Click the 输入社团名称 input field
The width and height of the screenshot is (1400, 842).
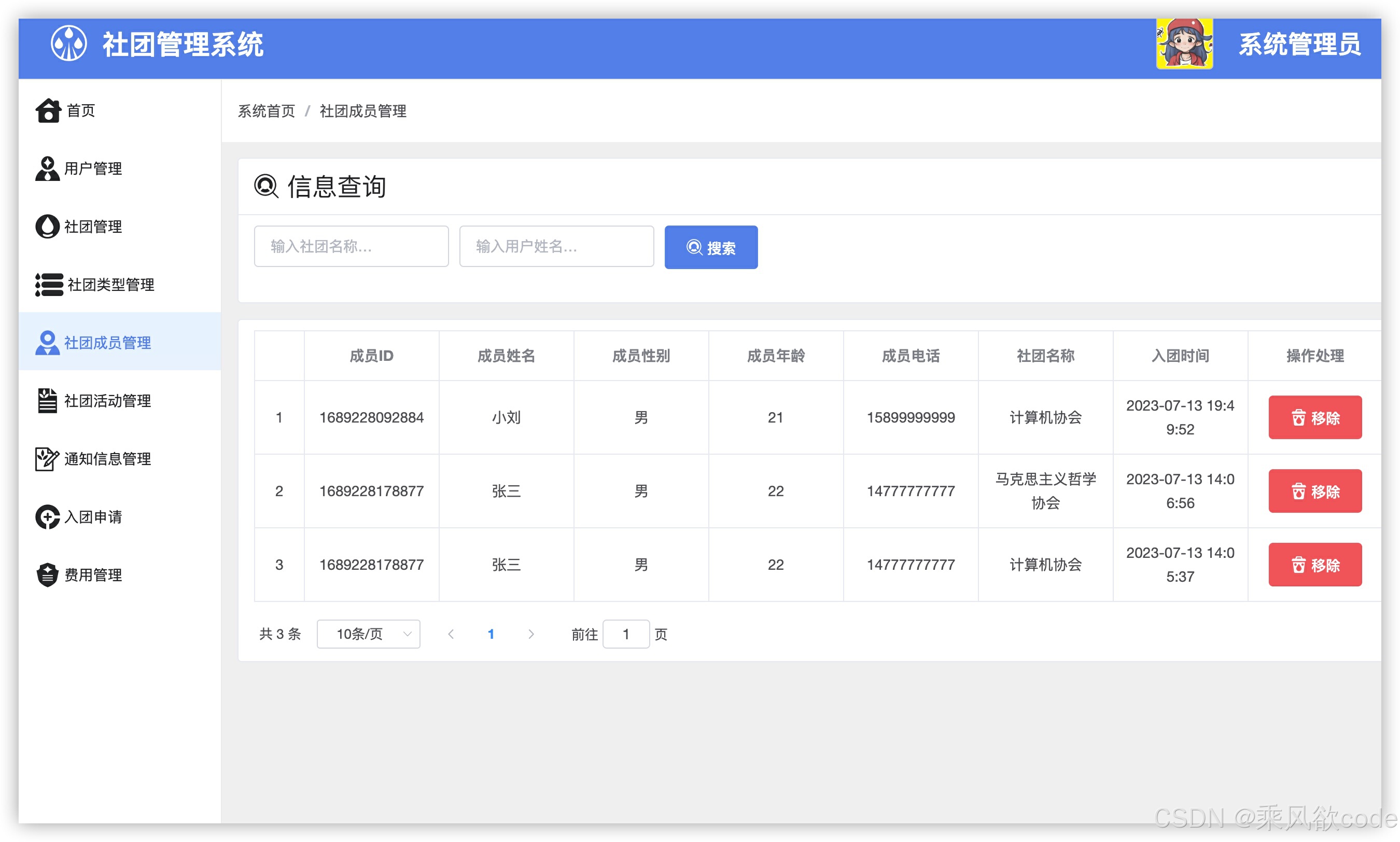click(351, 246)
